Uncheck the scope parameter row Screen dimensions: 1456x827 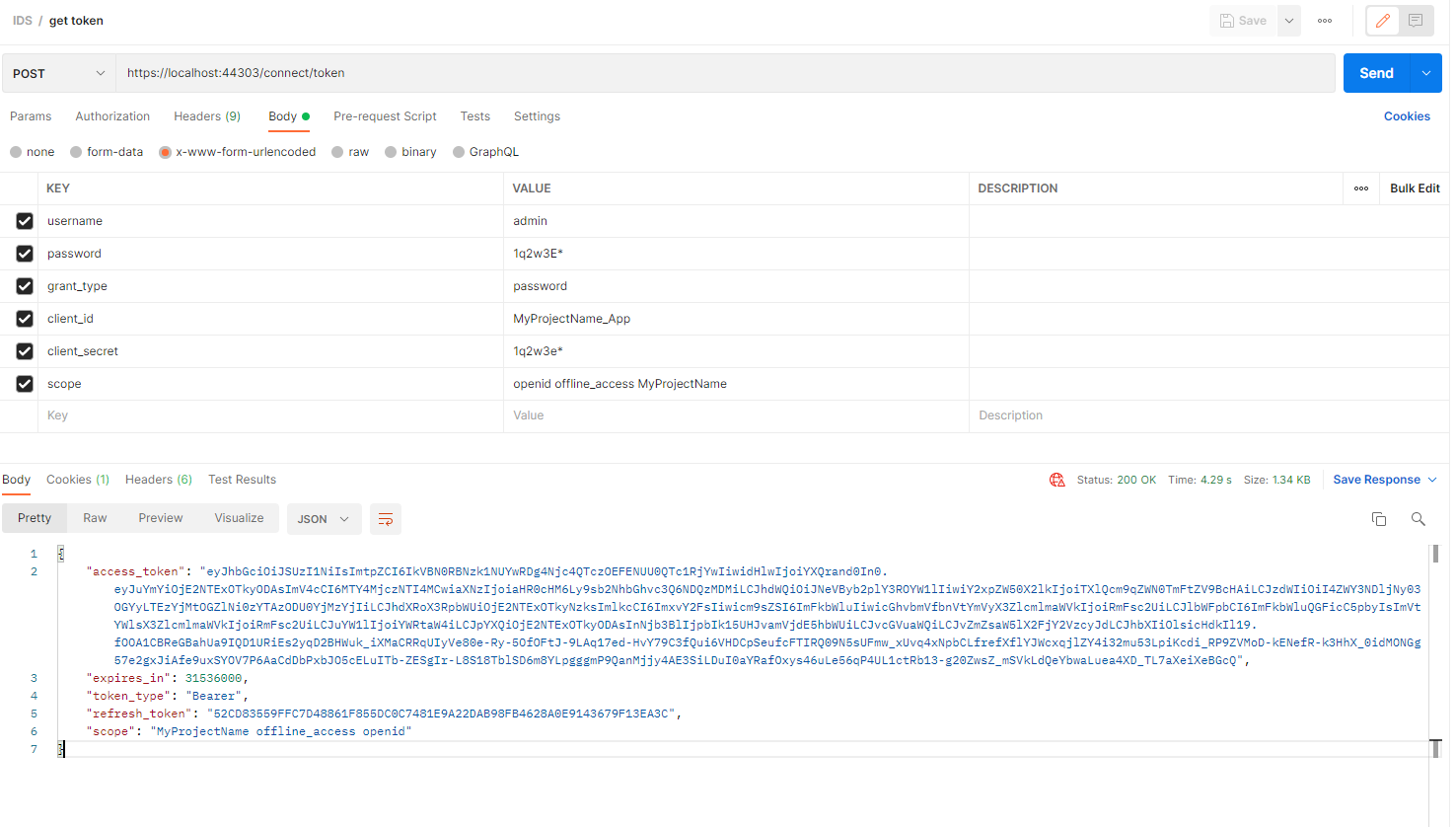[25, 383]
